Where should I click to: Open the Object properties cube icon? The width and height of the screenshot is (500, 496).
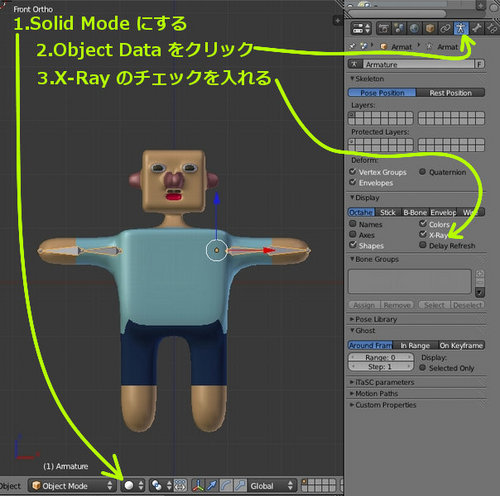click(430, 28)
